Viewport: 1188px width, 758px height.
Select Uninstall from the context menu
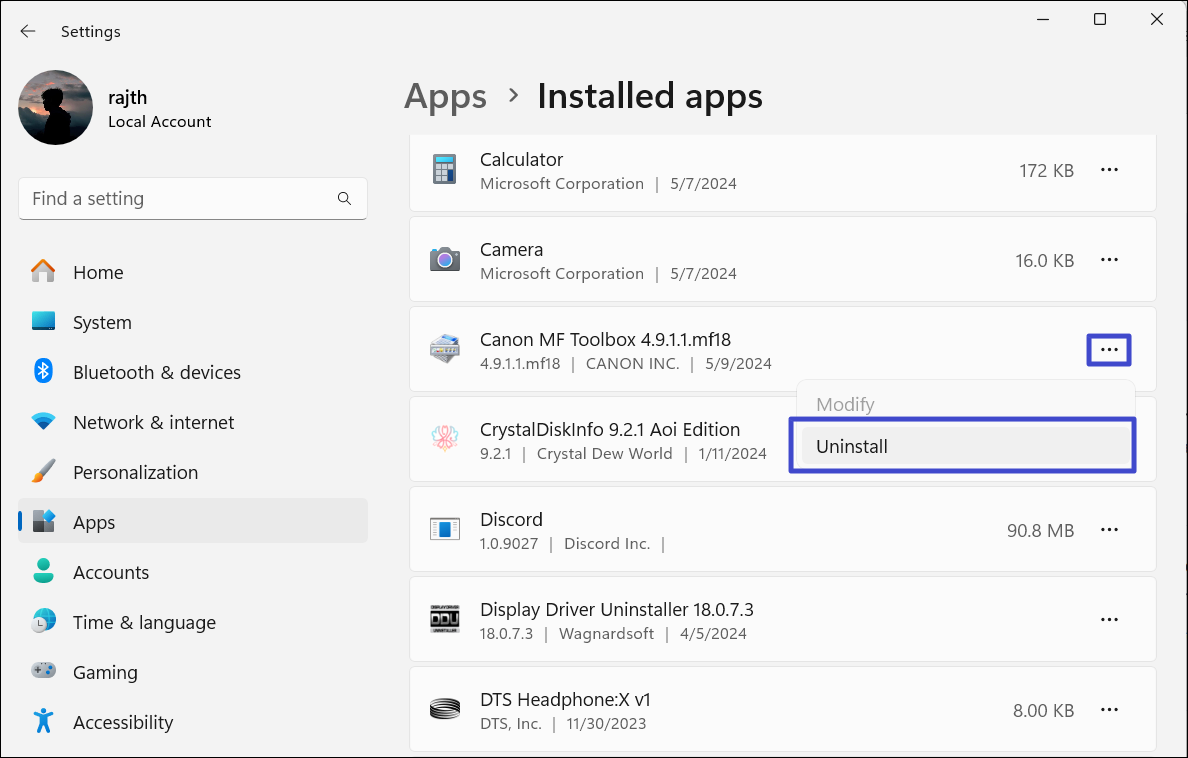(x=852, y=446)
